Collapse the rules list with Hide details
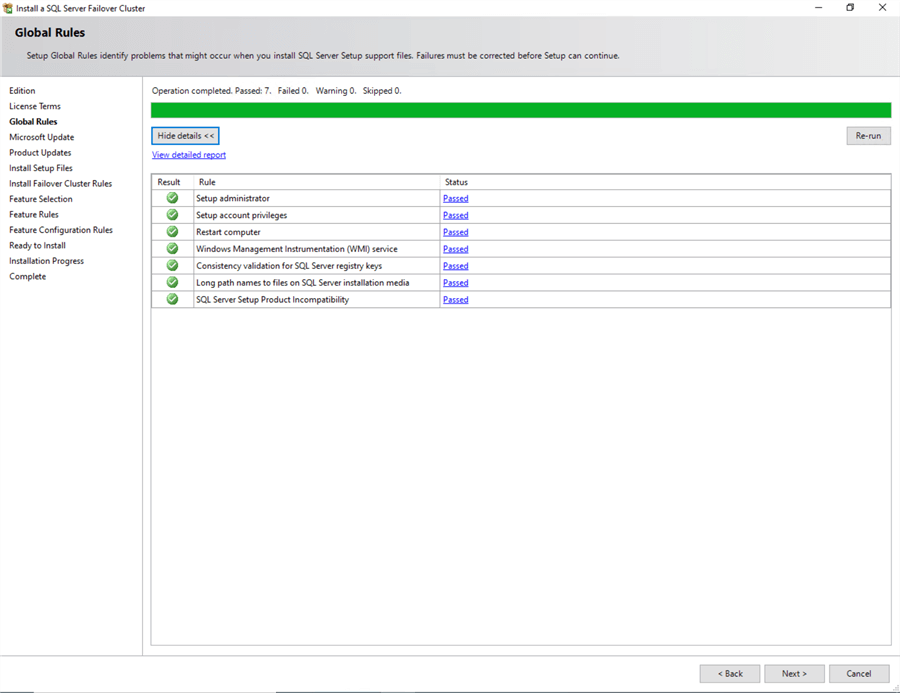The width and height of the screenshot is (900, 693). tap(185, 136)
